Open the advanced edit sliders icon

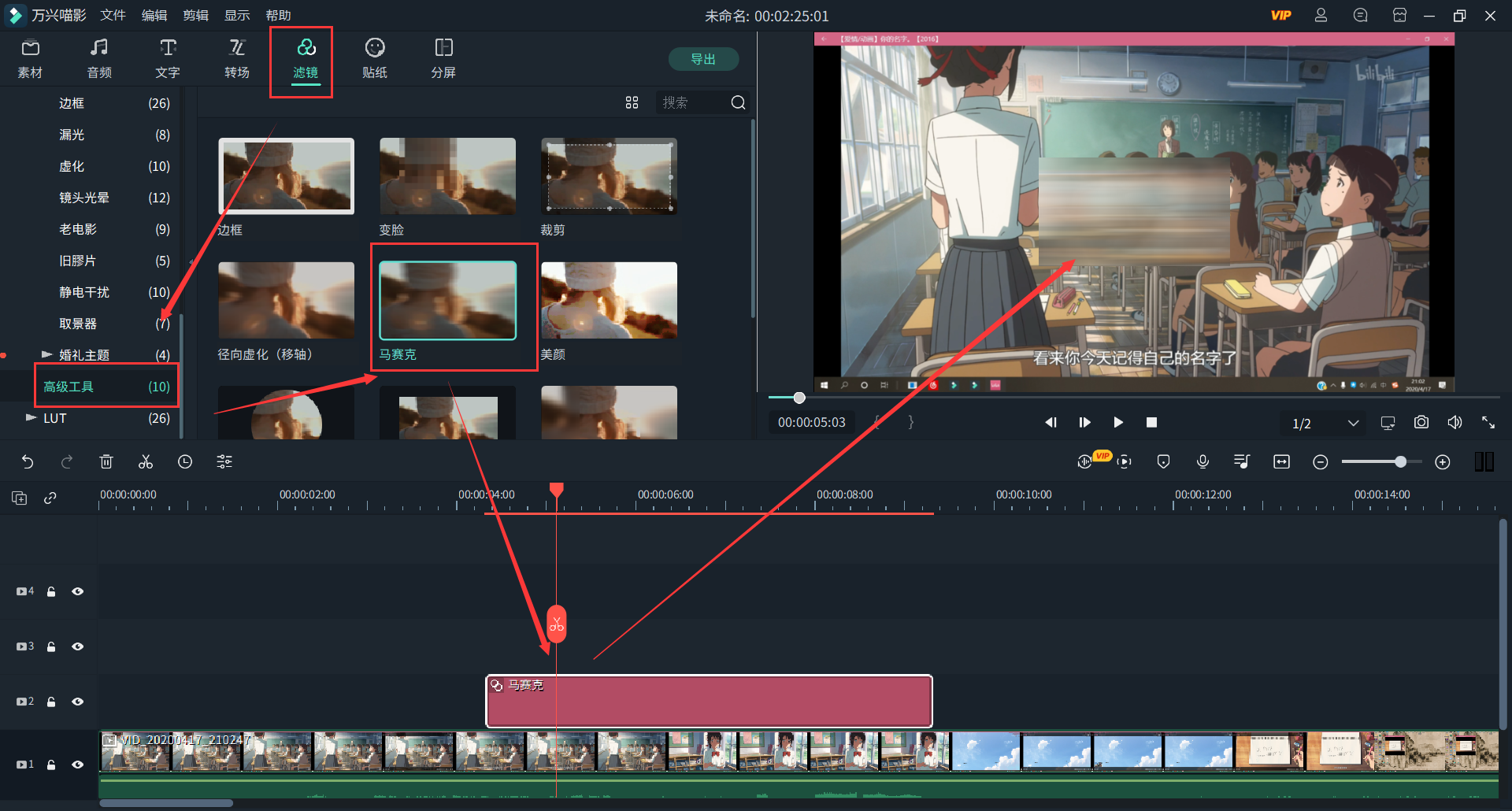tap(224, 462)
